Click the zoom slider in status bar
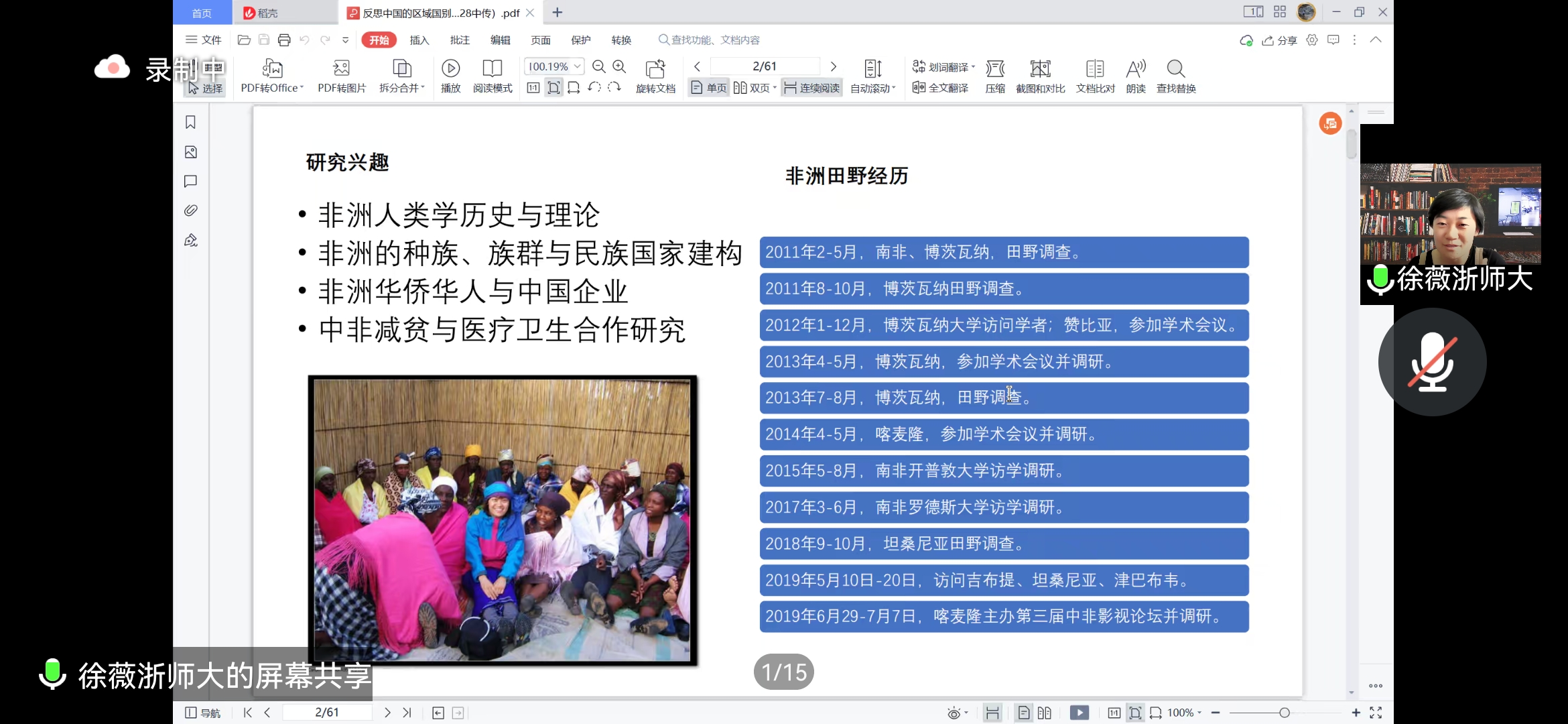1568x724 pixels. pyautogui.click(x=1284, y=713)
